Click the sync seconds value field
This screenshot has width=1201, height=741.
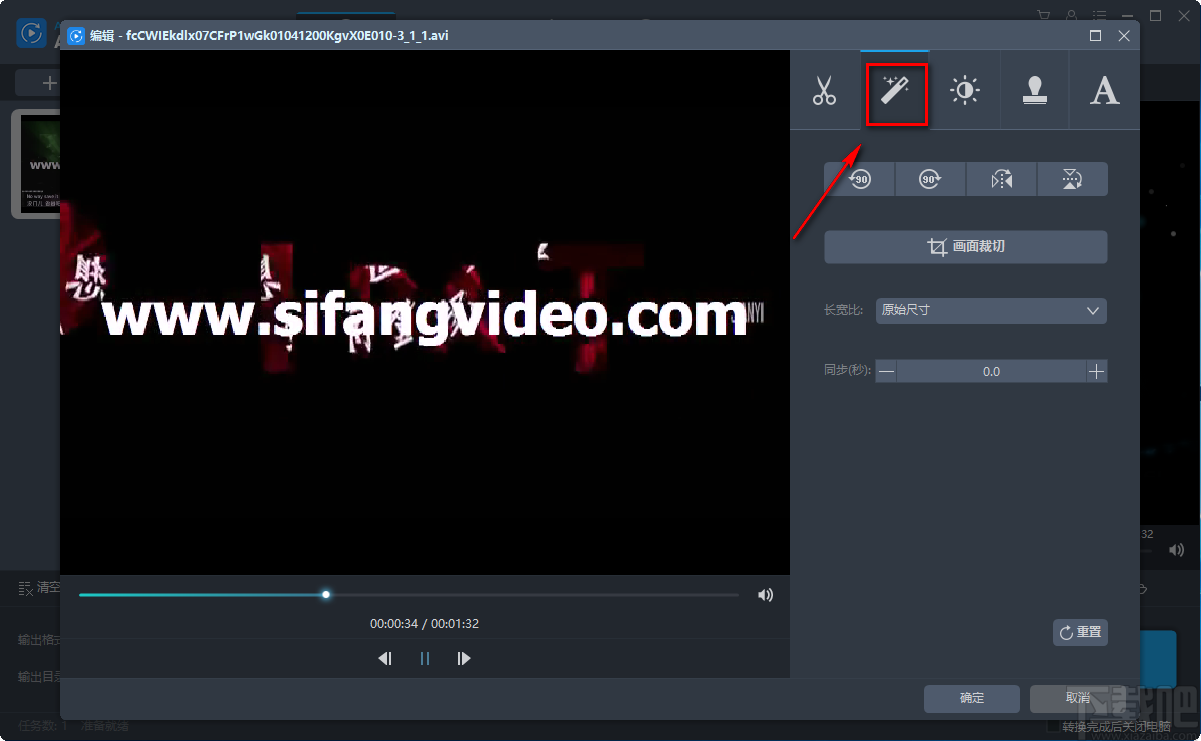point(990,372)
